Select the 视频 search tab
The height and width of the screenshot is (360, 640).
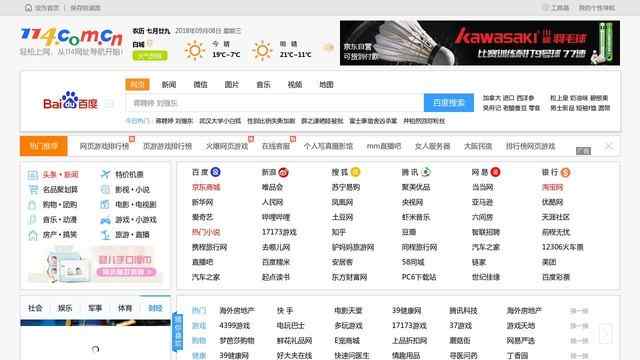point(295,84)
